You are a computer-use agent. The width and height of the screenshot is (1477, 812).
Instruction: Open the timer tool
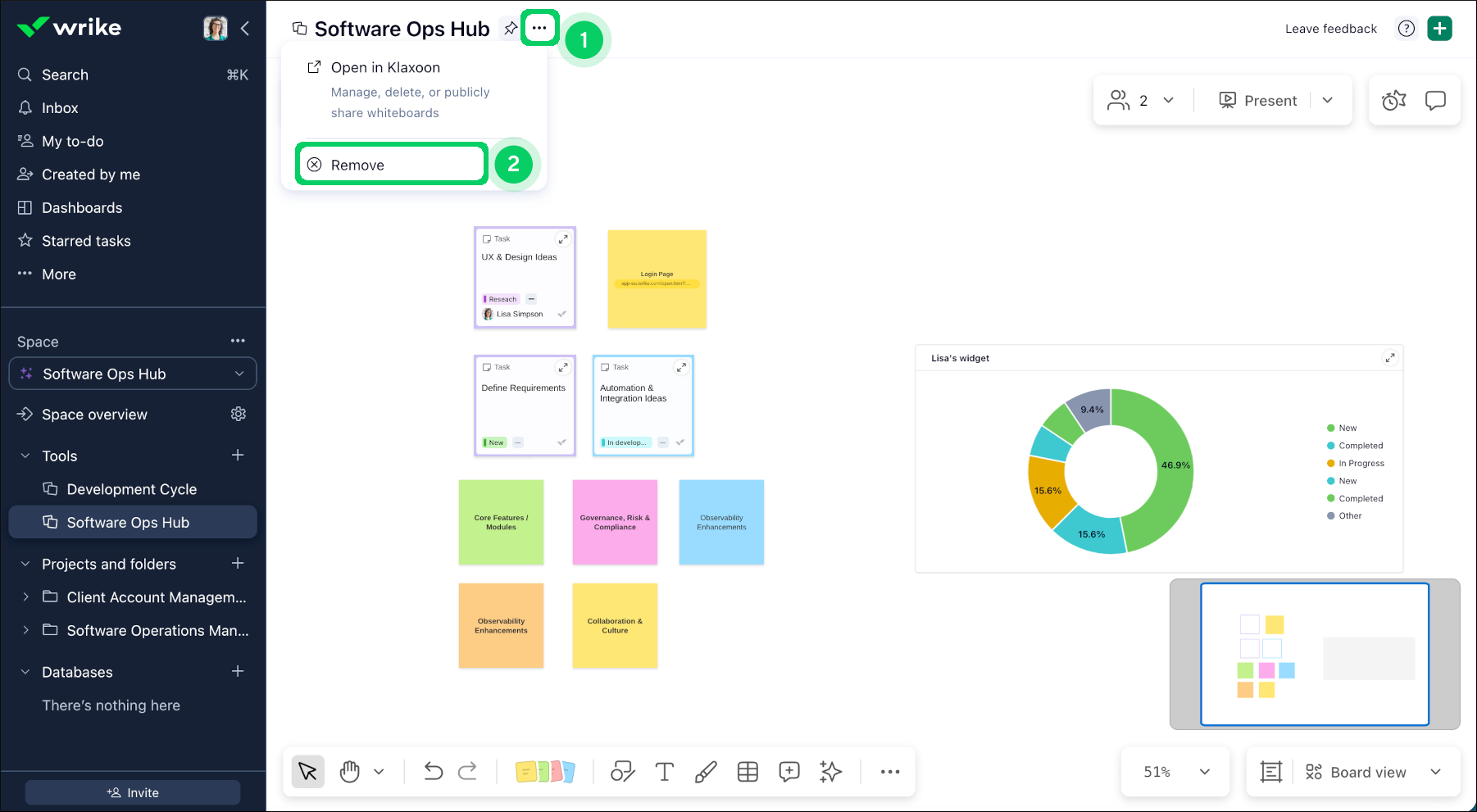(1393, 101)
